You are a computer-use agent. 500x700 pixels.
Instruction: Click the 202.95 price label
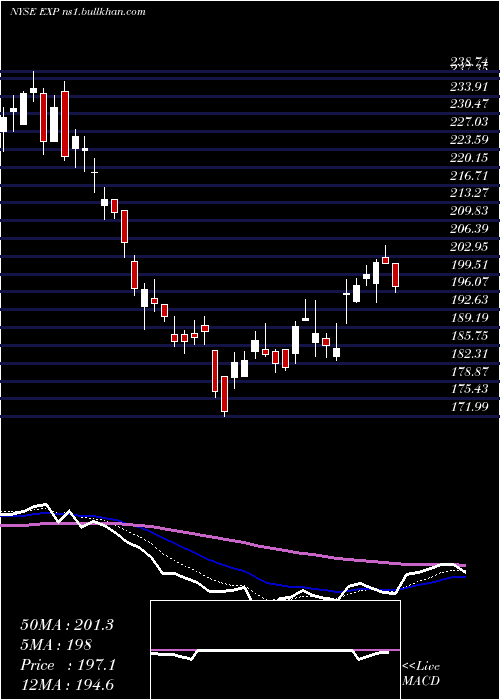468,247
